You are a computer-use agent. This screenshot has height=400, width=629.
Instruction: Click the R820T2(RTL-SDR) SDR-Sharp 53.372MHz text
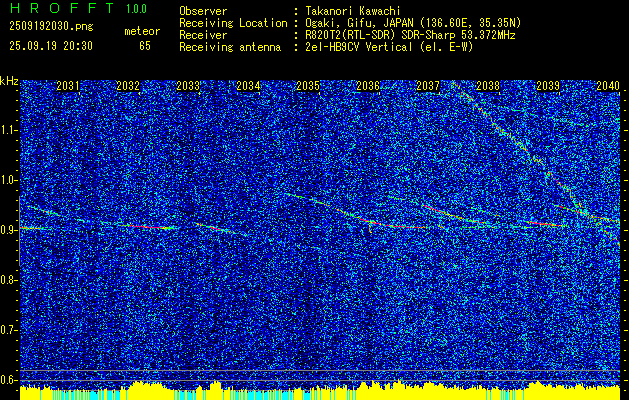pos(410,35)
